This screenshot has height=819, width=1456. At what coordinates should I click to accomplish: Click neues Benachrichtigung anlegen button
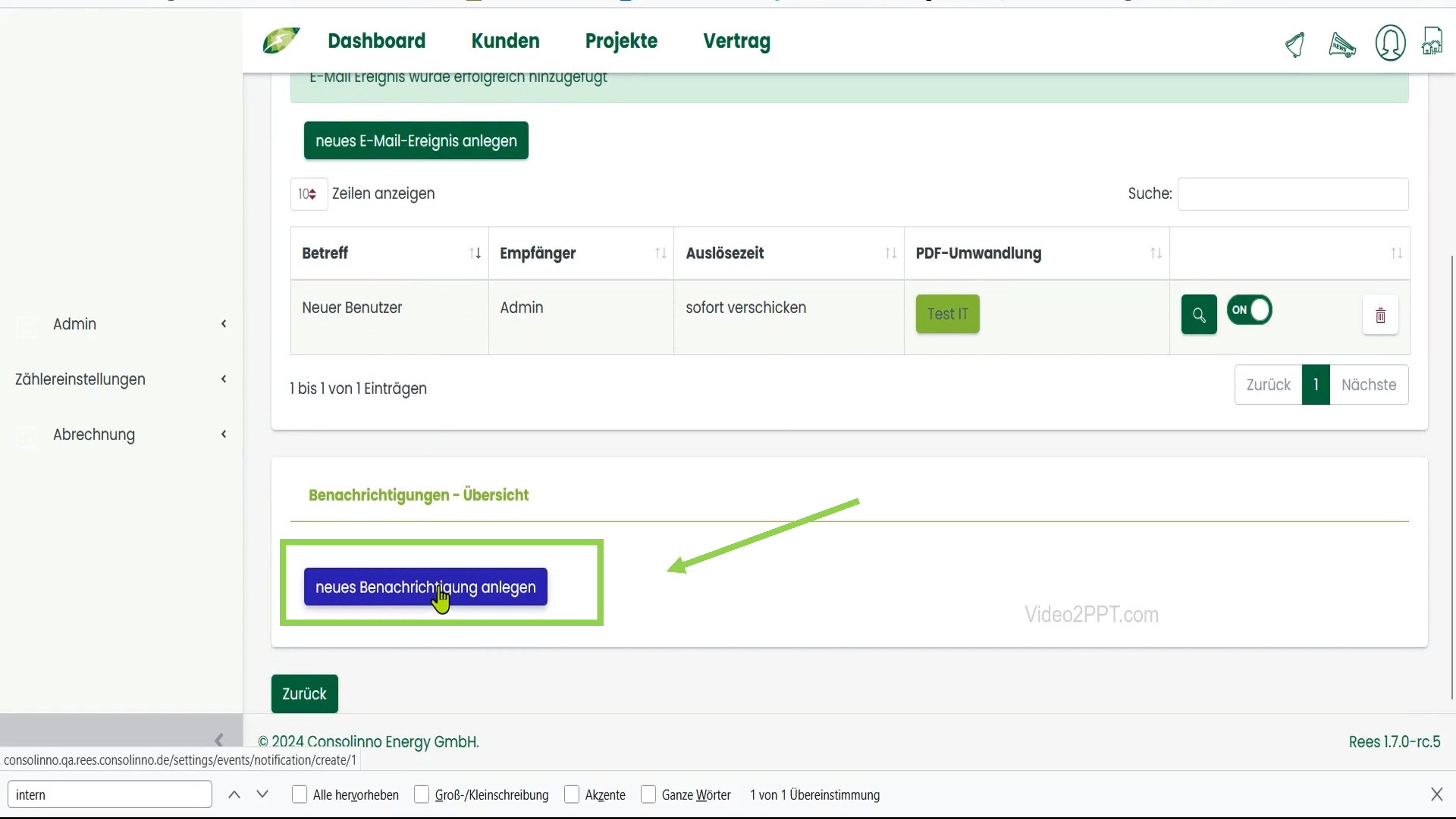point(425,587)
